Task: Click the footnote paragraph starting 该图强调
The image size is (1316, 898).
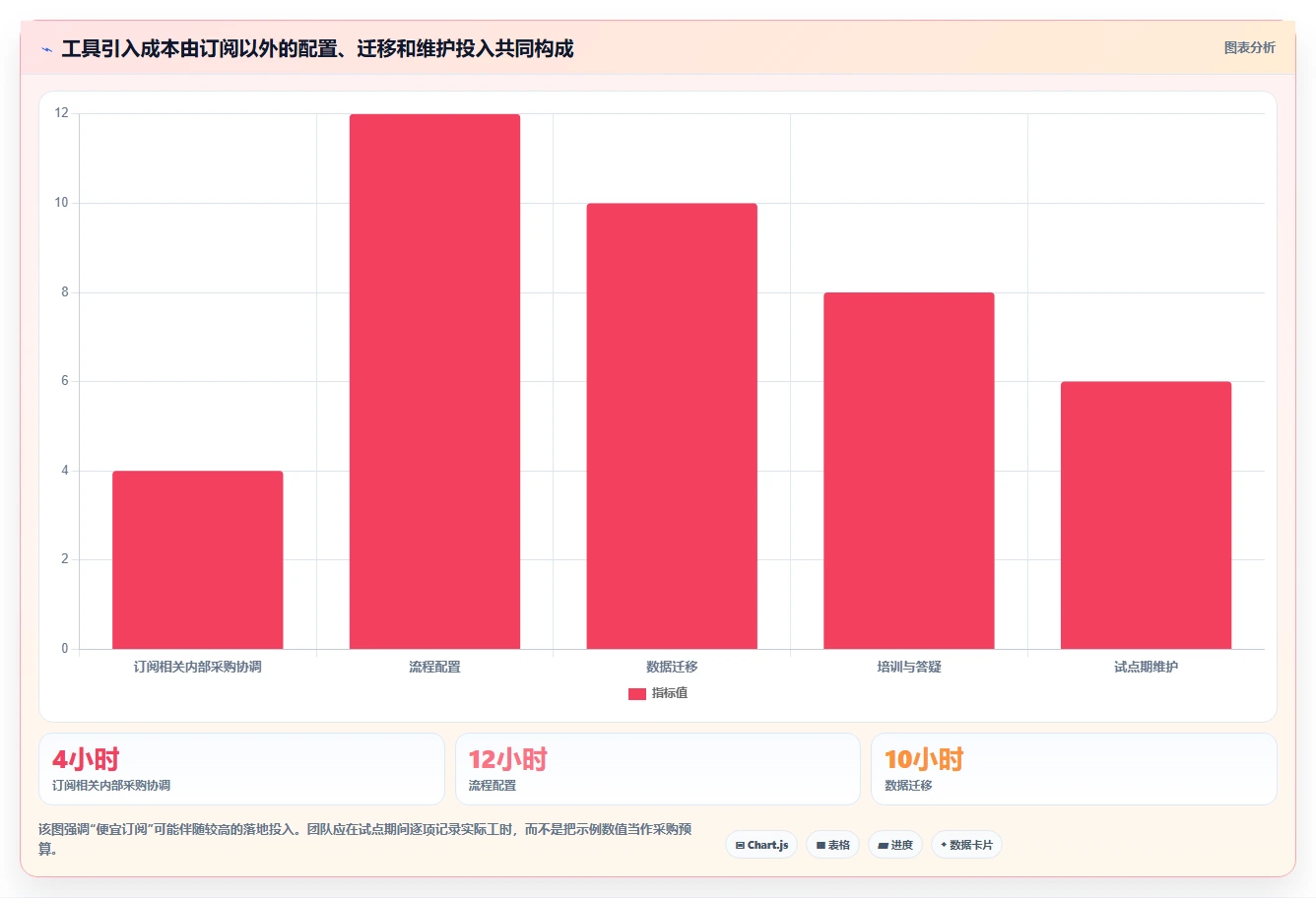Action: click(365, 839)
